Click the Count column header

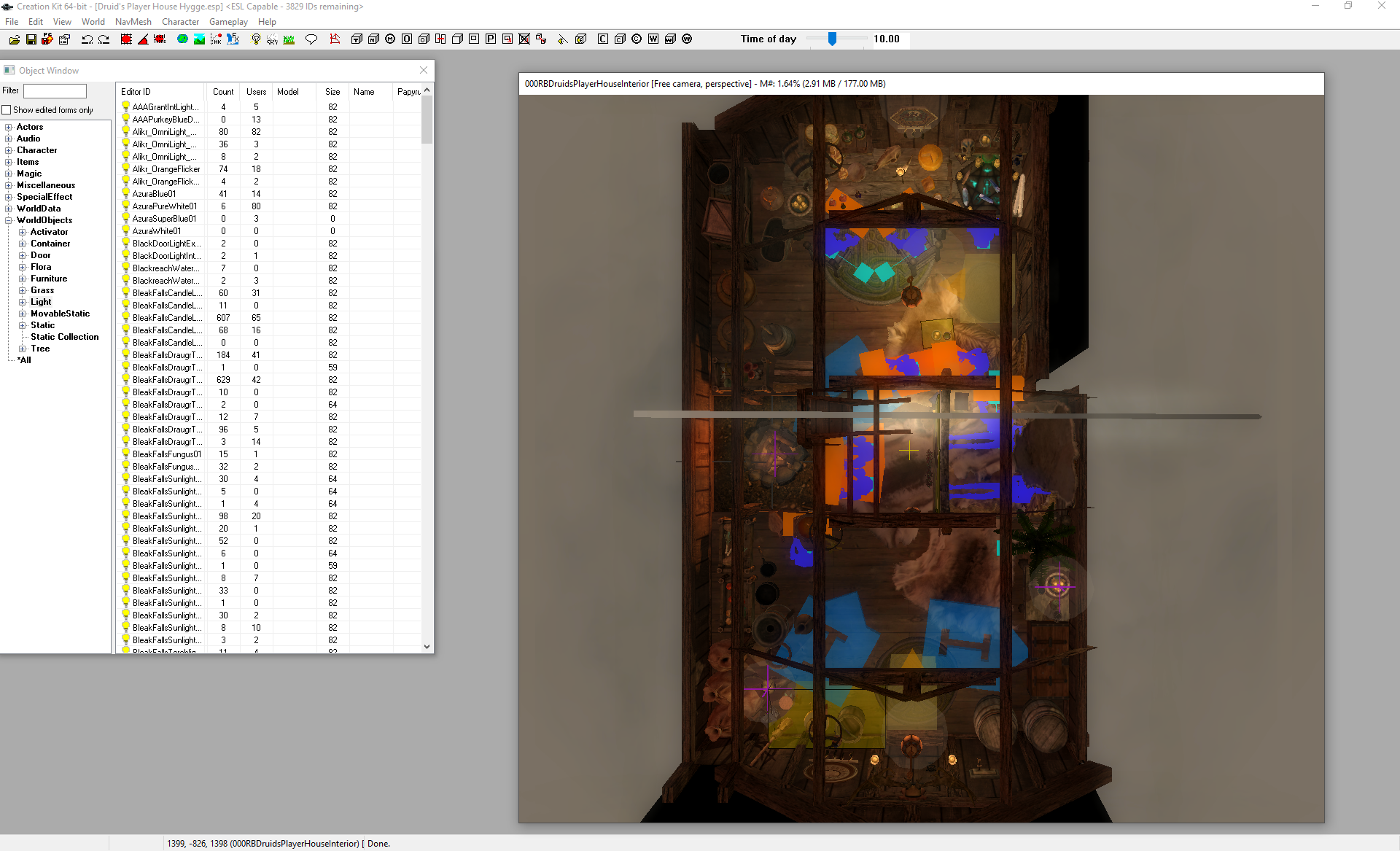click(x=223, y=92)
